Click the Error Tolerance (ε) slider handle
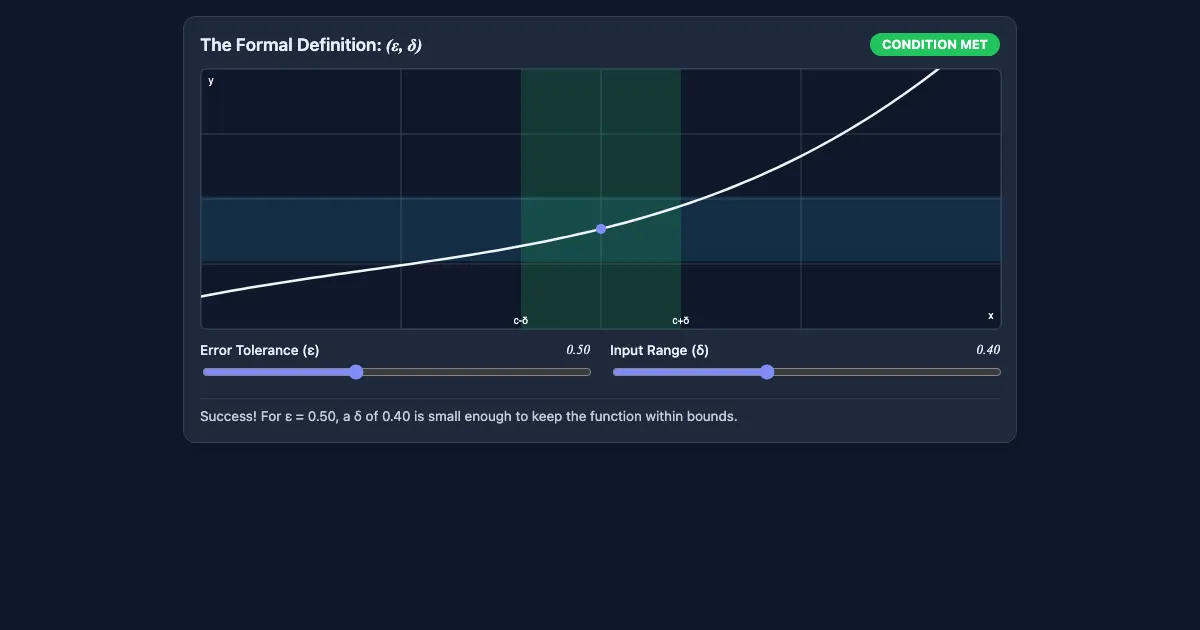The width and height of the screenshot is (1200, 630). 356,372
